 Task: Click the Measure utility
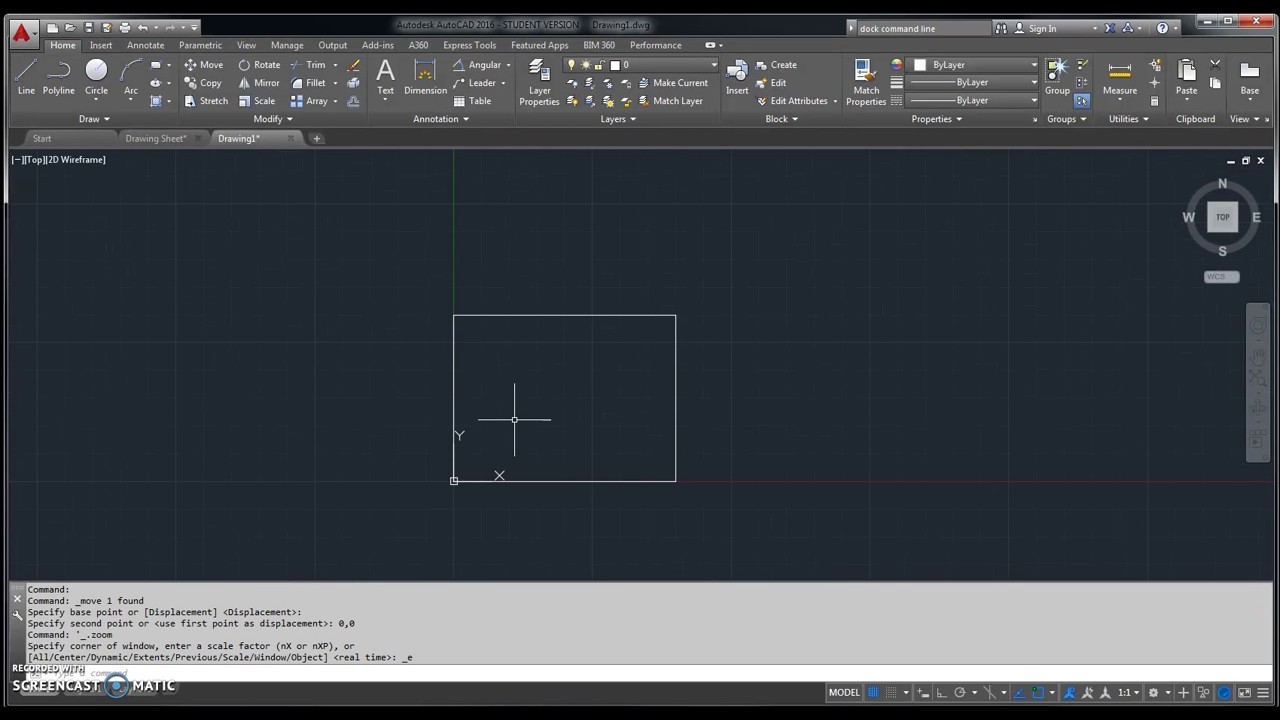tap(1120, 78)
